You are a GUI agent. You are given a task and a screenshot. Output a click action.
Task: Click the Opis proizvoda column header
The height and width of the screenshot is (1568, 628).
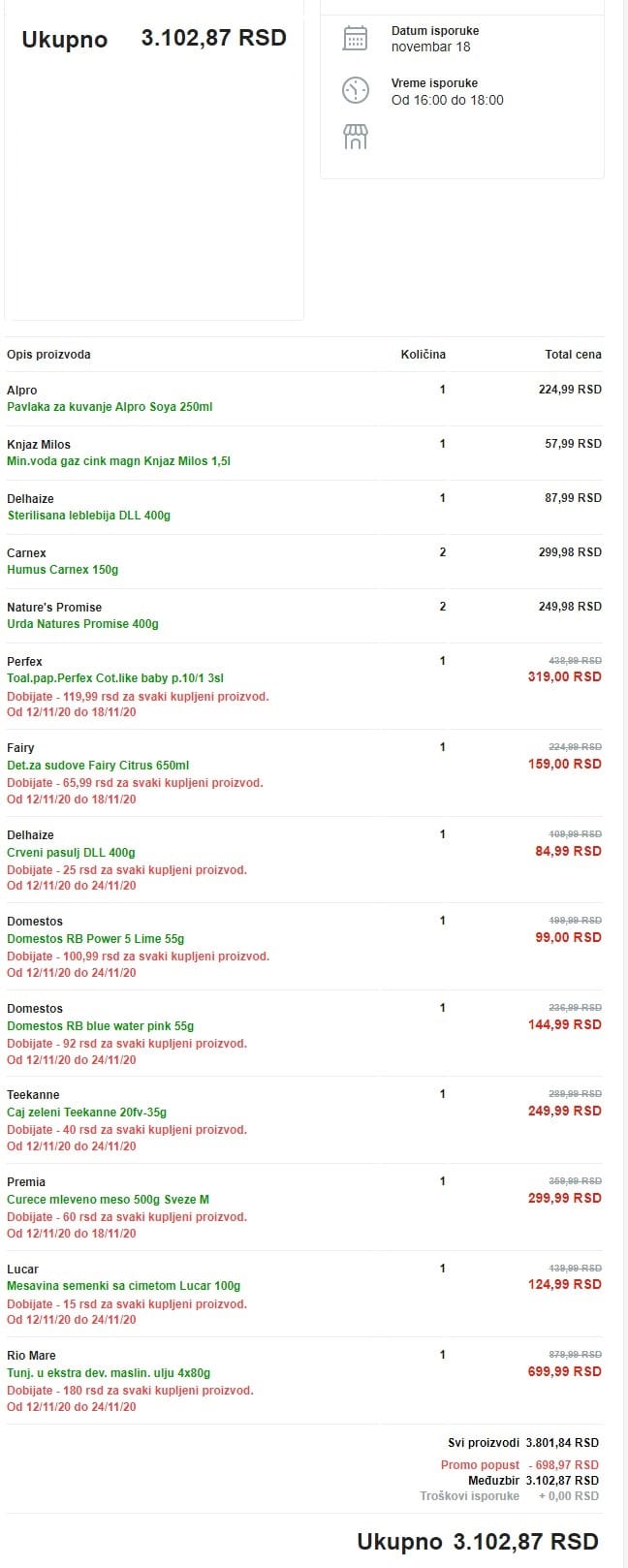(x=48, y=355)
